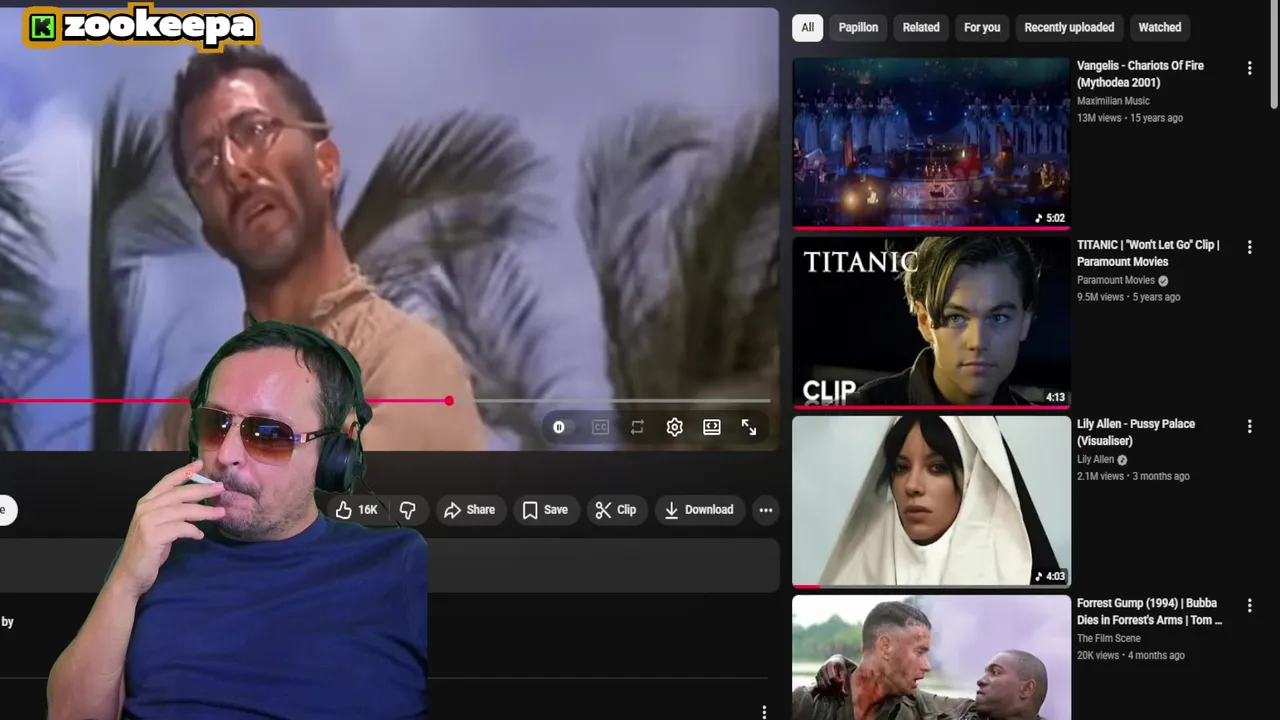Open the Lily Allen visualiser thumbnail
The width and height of the screenshot is (1280, 720).
tap(931, 501)
